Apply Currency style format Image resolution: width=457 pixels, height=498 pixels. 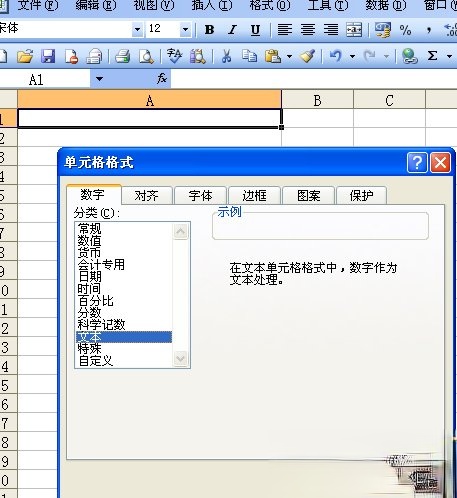(382, 30)
